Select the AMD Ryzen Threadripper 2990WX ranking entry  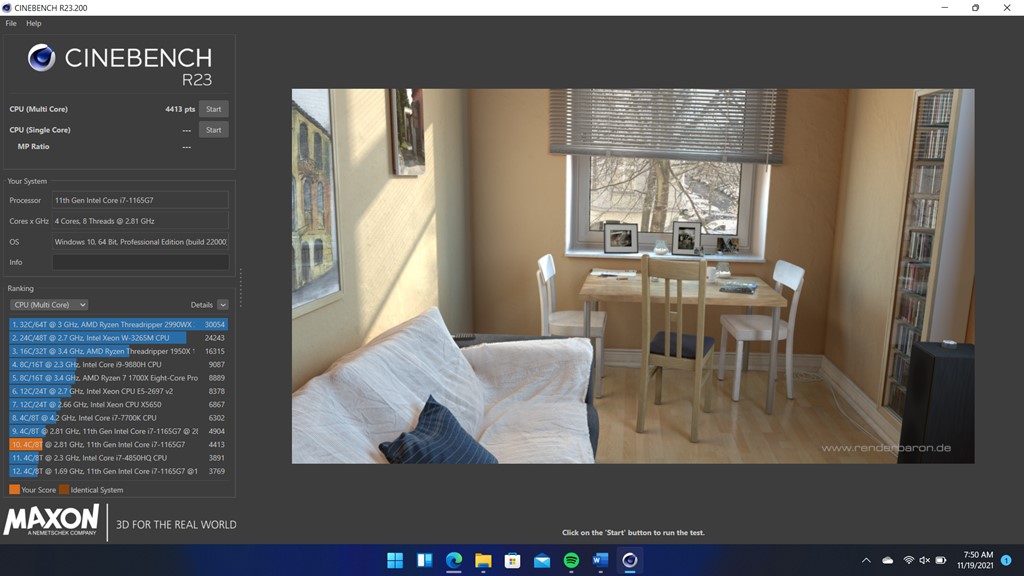(117, 324)
